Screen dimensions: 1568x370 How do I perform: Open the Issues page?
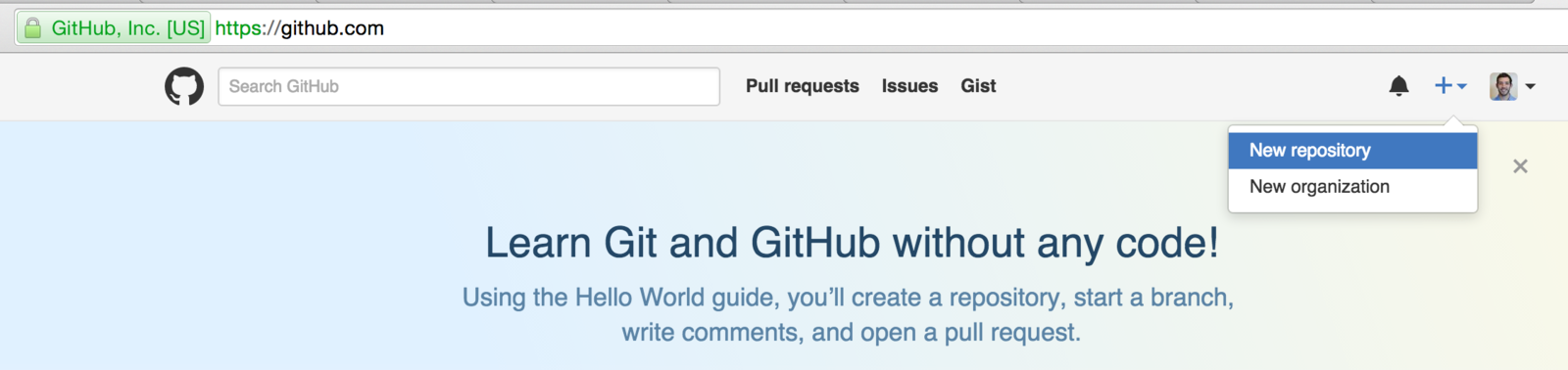909,86
